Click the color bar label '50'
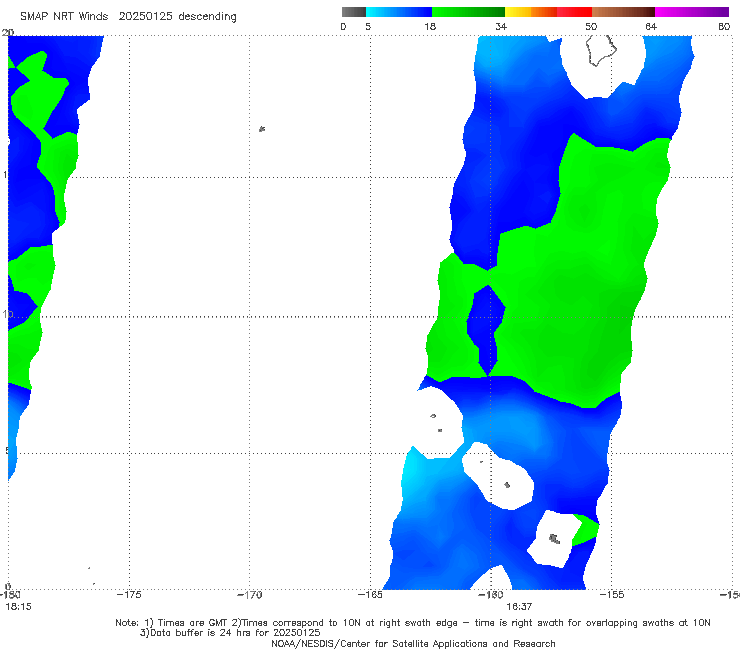Image resolution: width=740 pixels, height=650 pixels. [x=591, y=26]
